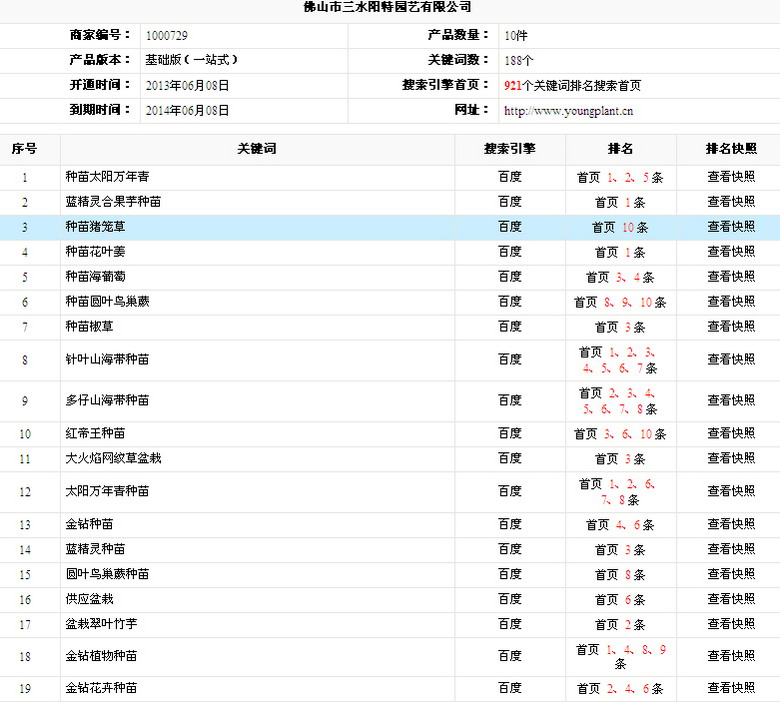Select keyword 种苗海葡萄
Viewport: 780px width, 702px height.
point(95,277)
